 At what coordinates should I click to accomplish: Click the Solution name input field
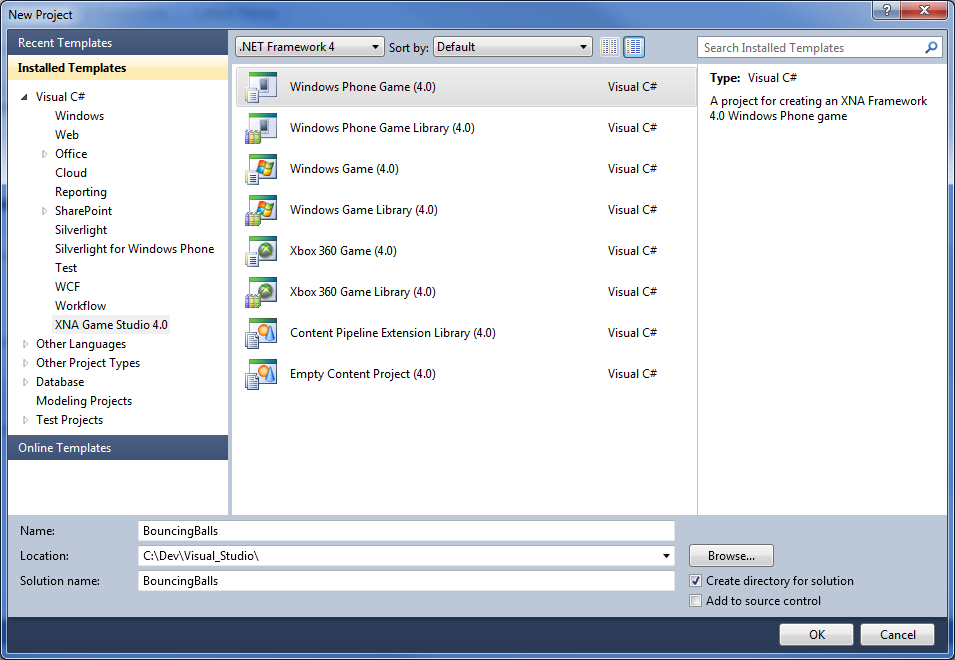pyautogui.click(x=406, y=581)
